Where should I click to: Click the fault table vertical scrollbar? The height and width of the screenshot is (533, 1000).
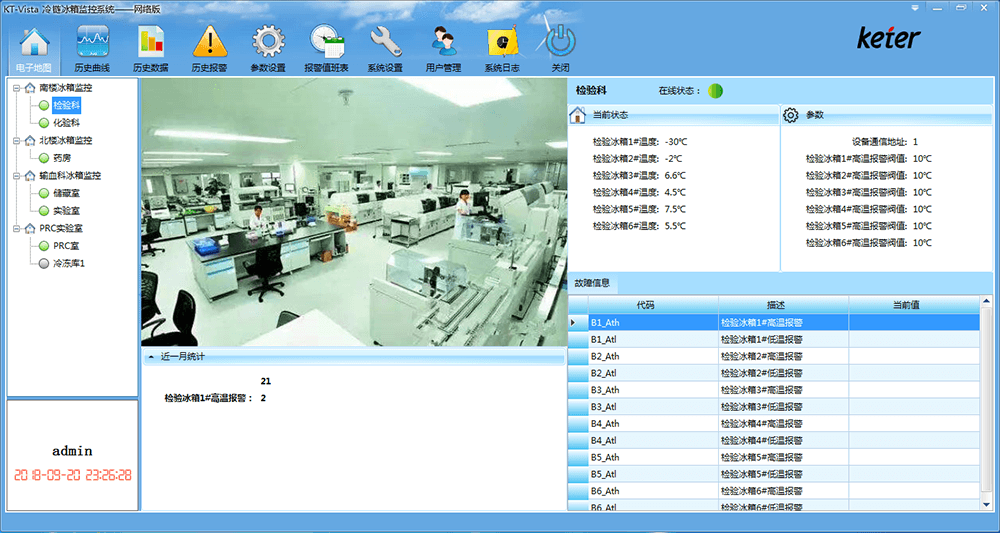[x=987, y=403]
